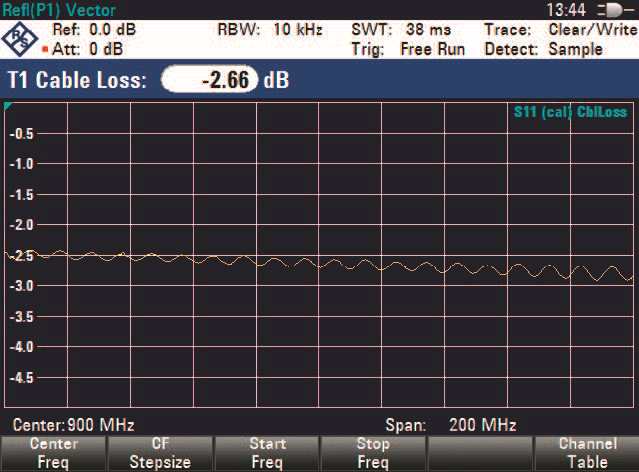The image size is (639, 472).
Task: Select the Ref: 0.0 dB setting
Action: click(x=94, y=29)
